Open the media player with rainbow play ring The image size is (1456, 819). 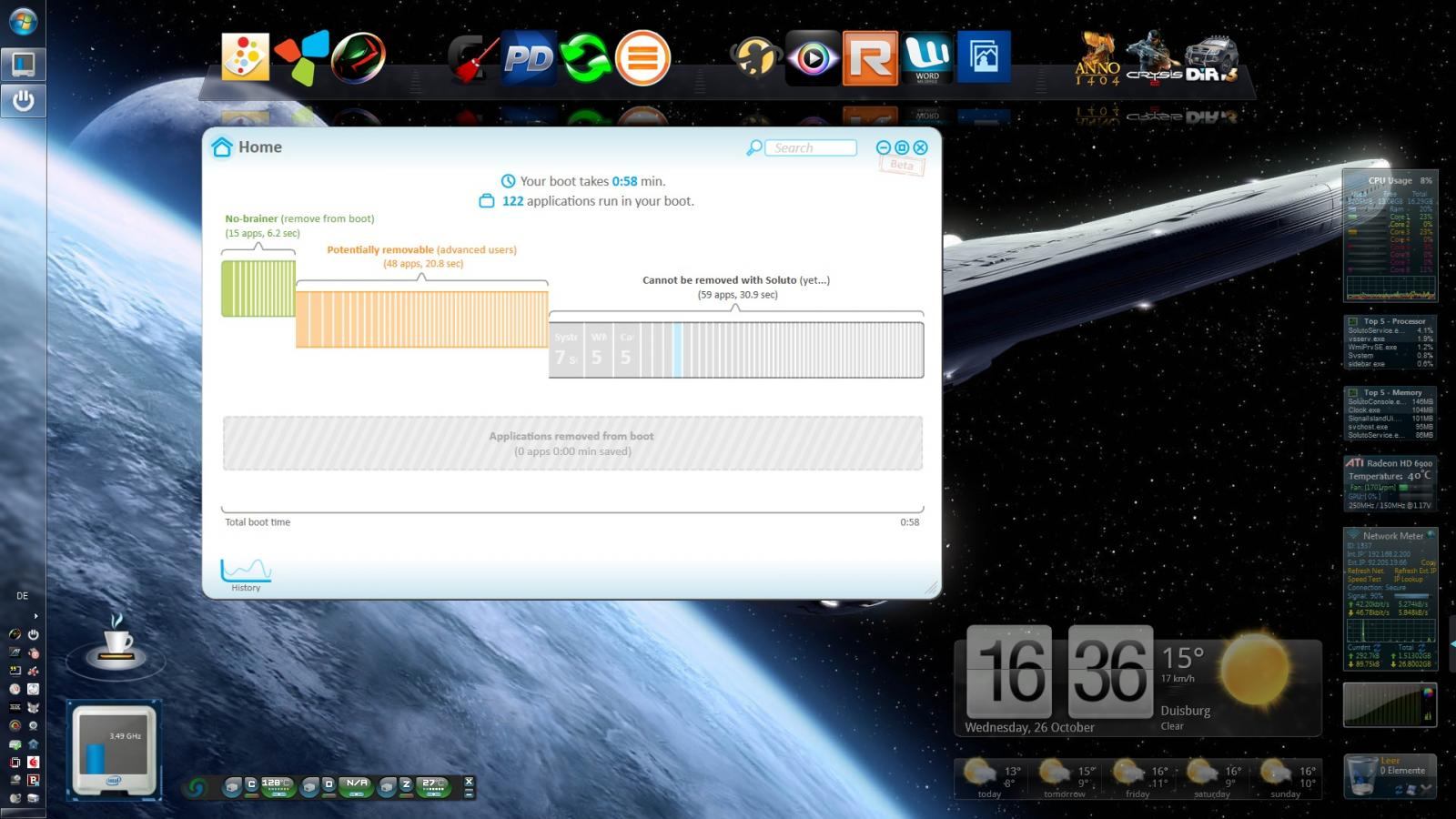tap(813, 57)
